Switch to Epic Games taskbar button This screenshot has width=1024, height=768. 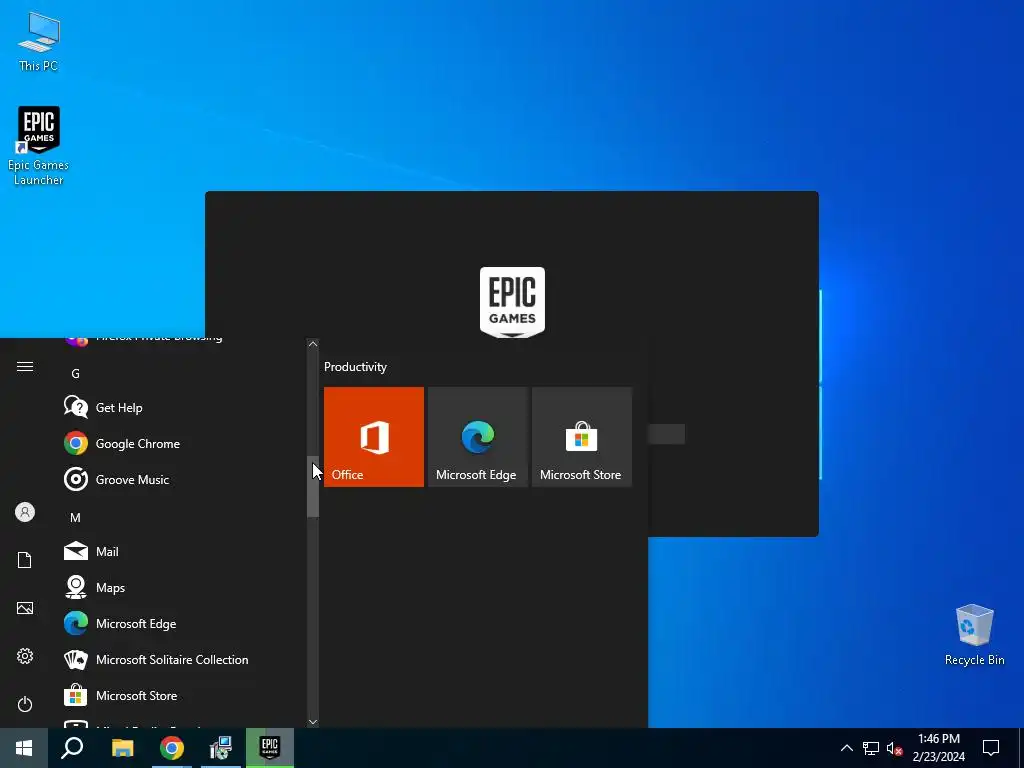click(270, 748)
